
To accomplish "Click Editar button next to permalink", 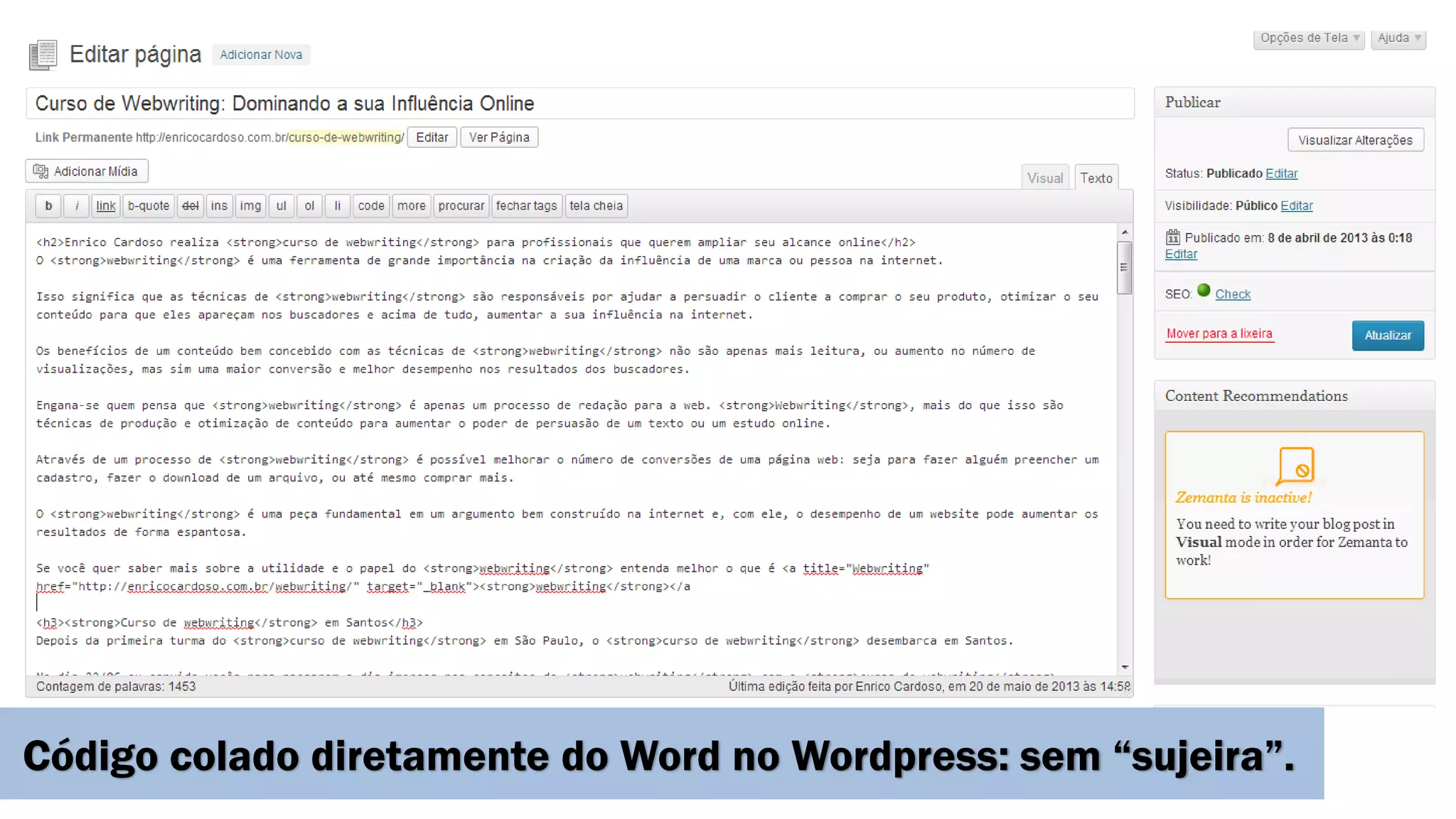I will 432,137.
